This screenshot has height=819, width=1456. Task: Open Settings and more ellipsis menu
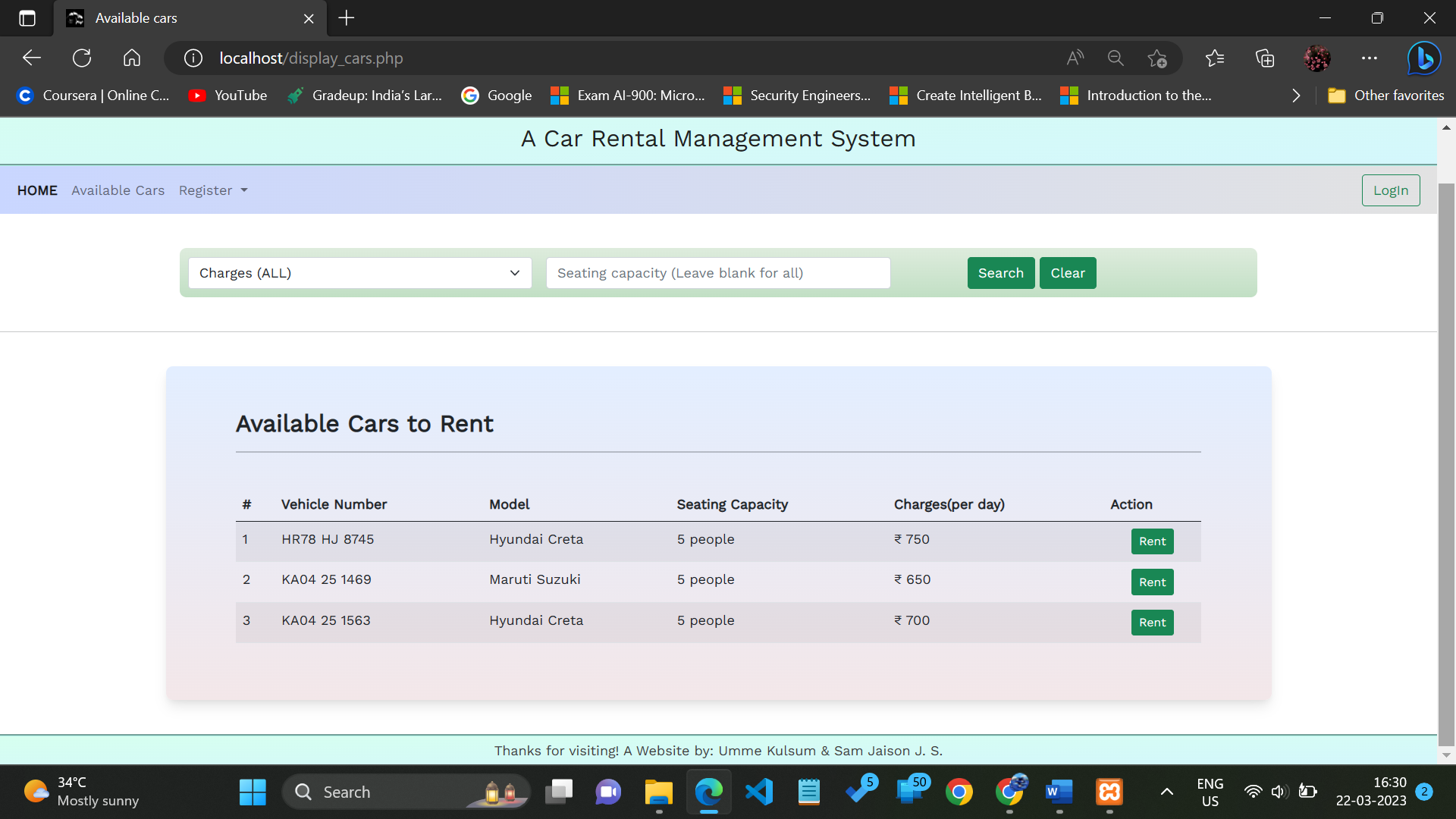coord(1369,58)
